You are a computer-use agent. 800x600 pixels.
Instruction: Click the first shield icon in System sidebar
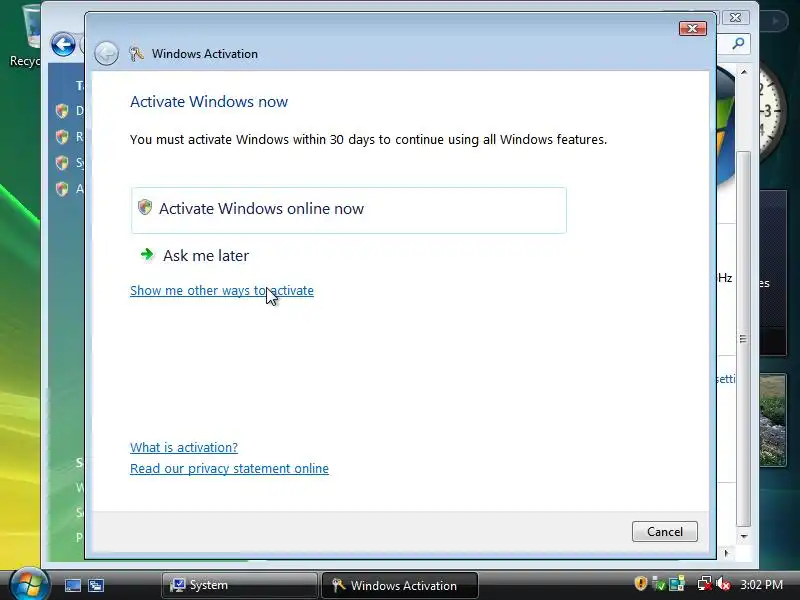click(x=62, y=111)
